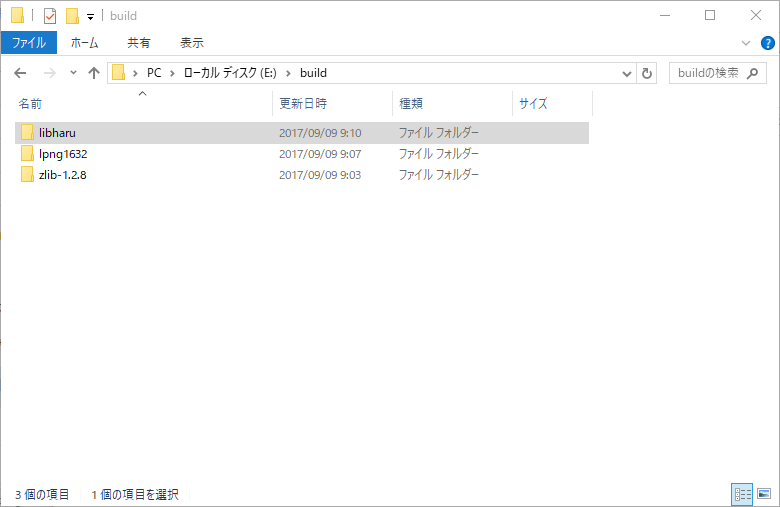Screen dimensions: 780x507
Task: Switch to the 共有 ribbon tab
Action: click(x=138, y=43)
